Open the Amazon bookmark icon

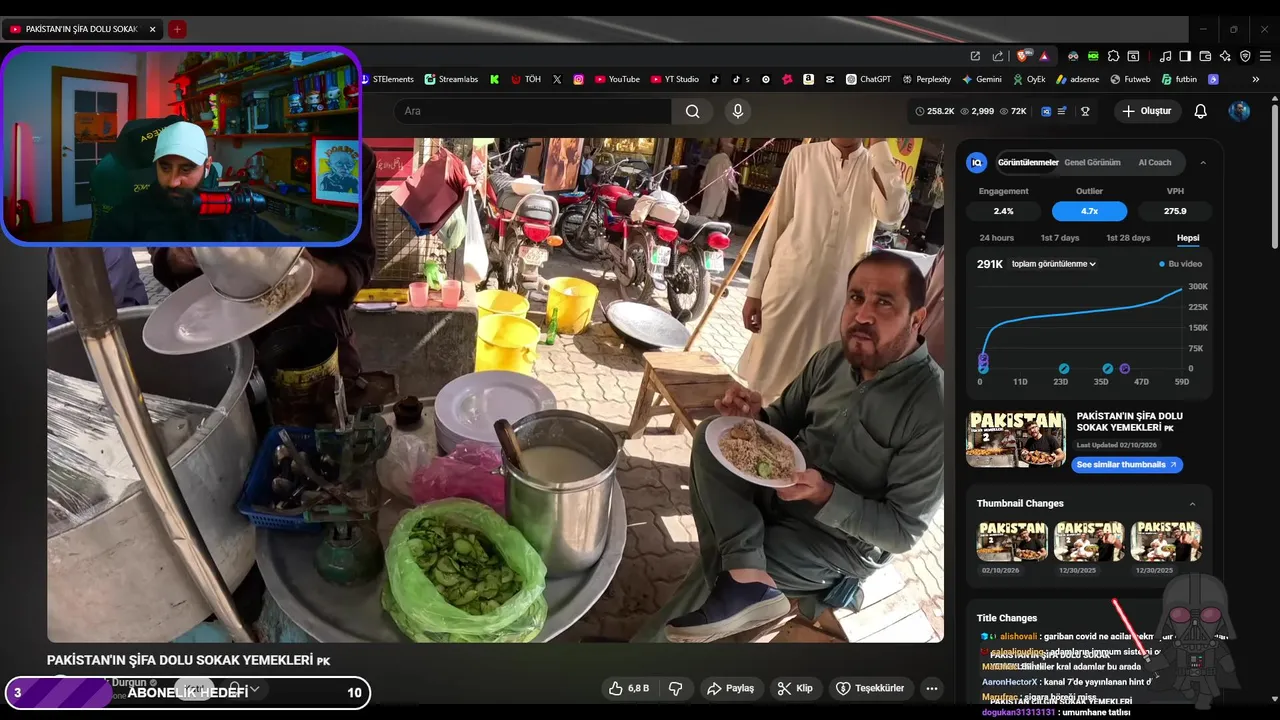(808, 79)
